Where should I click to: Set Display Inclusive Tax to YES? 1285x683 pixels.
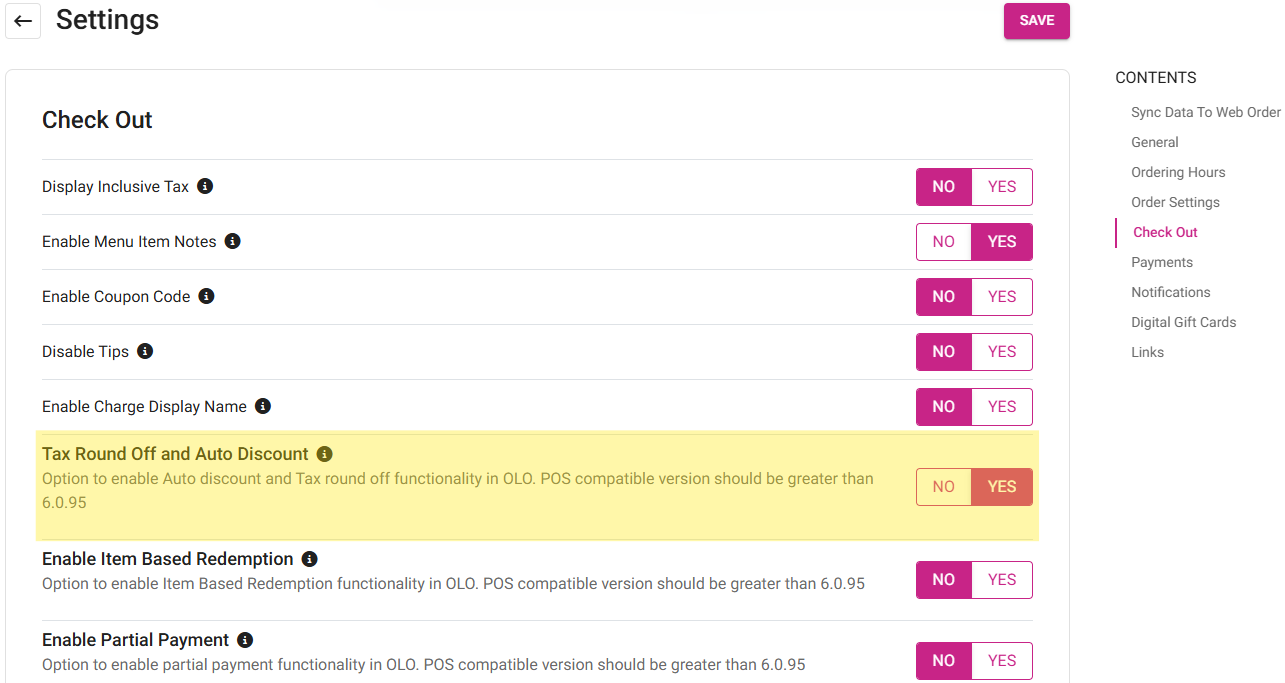(x=1001, y=187)
